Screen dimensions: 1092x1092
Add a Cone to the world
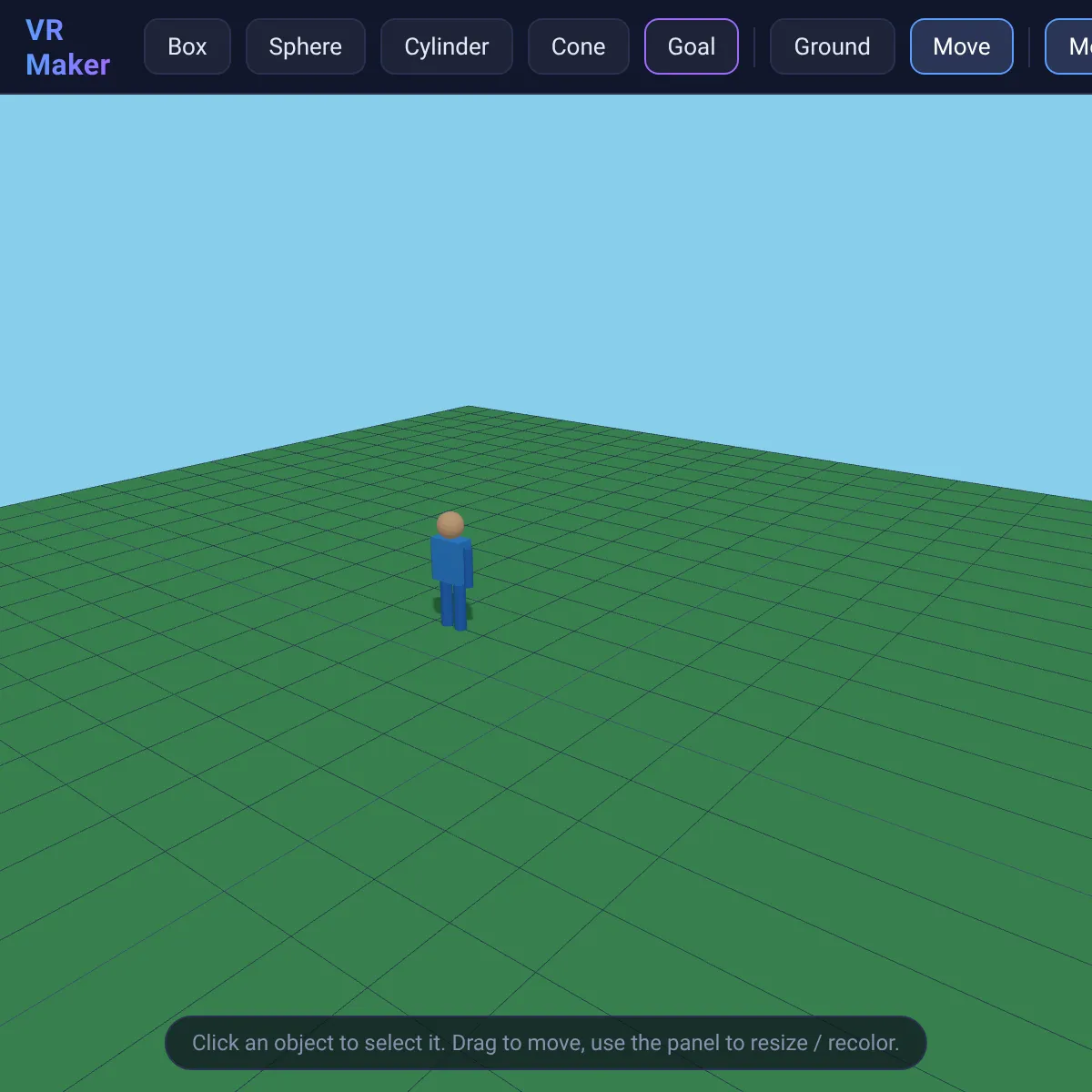(578, 46)
